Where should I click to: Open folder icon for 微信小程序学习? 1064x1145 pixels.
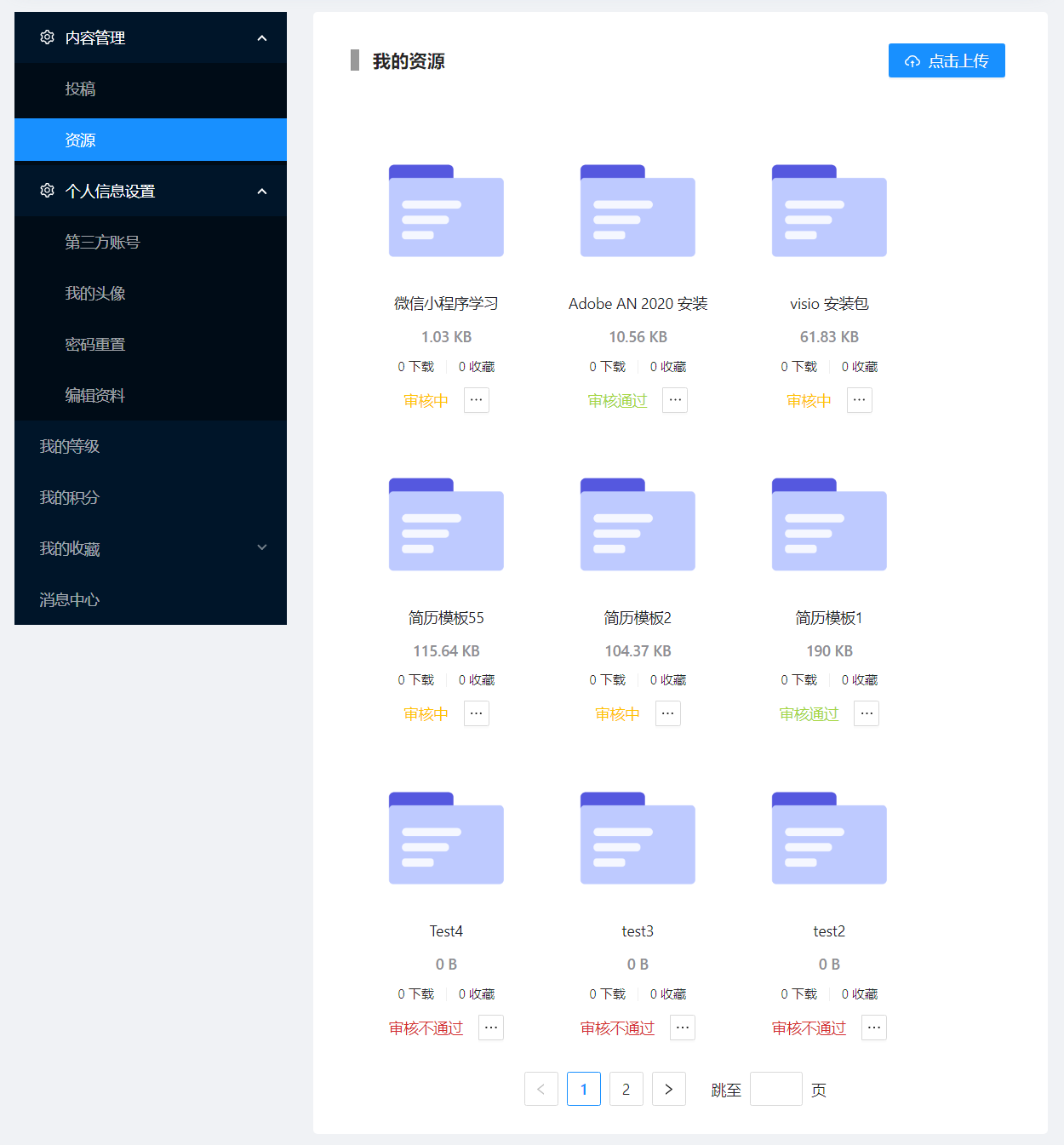click(446, 210)
